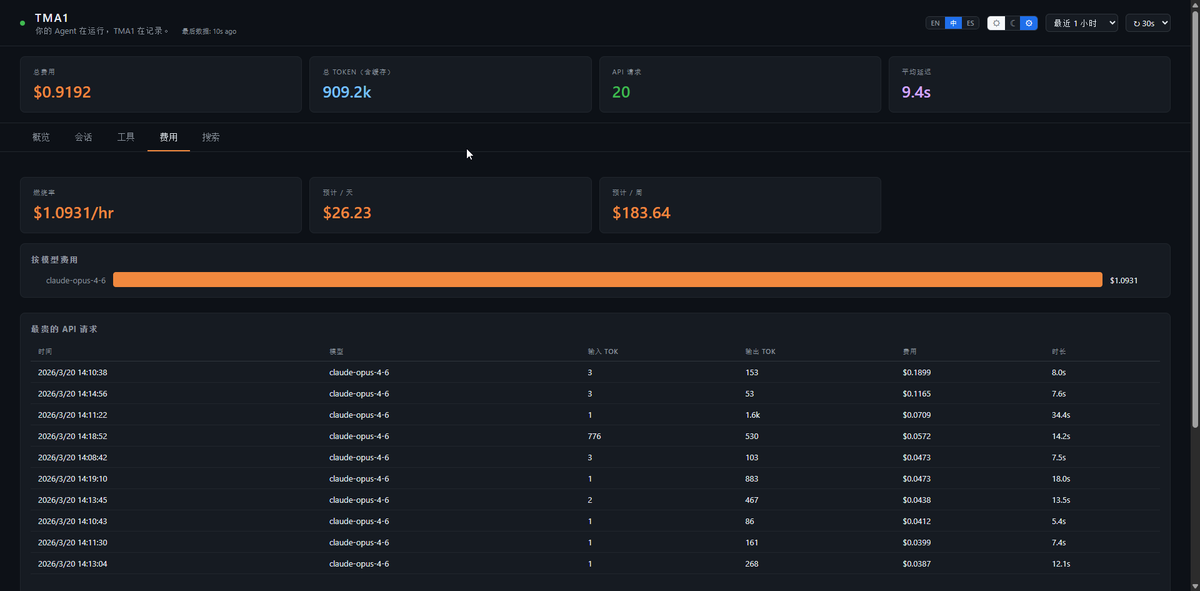Select the request row at 14:13:04

(x=595, y=564)
